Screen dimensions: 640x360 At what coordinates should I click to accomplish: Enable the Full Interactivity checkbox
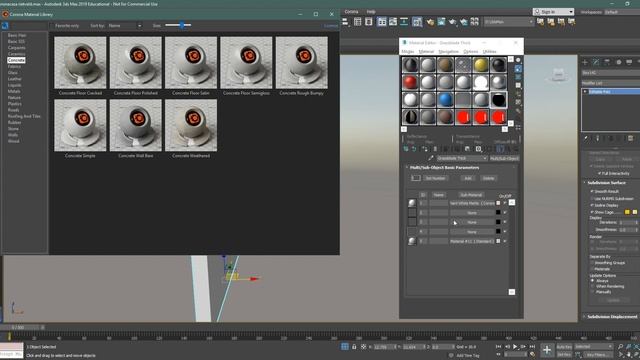click(600, 173)
